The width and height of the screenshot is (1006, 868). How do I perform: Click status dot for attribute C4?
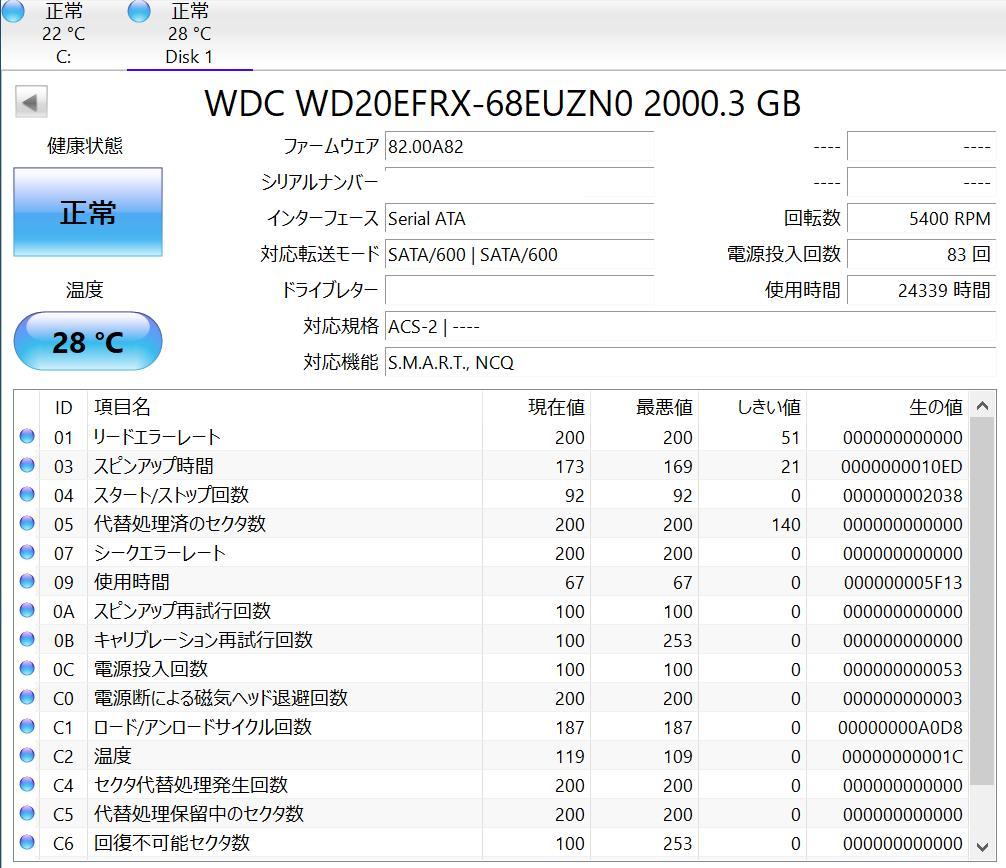pos(27,784)
